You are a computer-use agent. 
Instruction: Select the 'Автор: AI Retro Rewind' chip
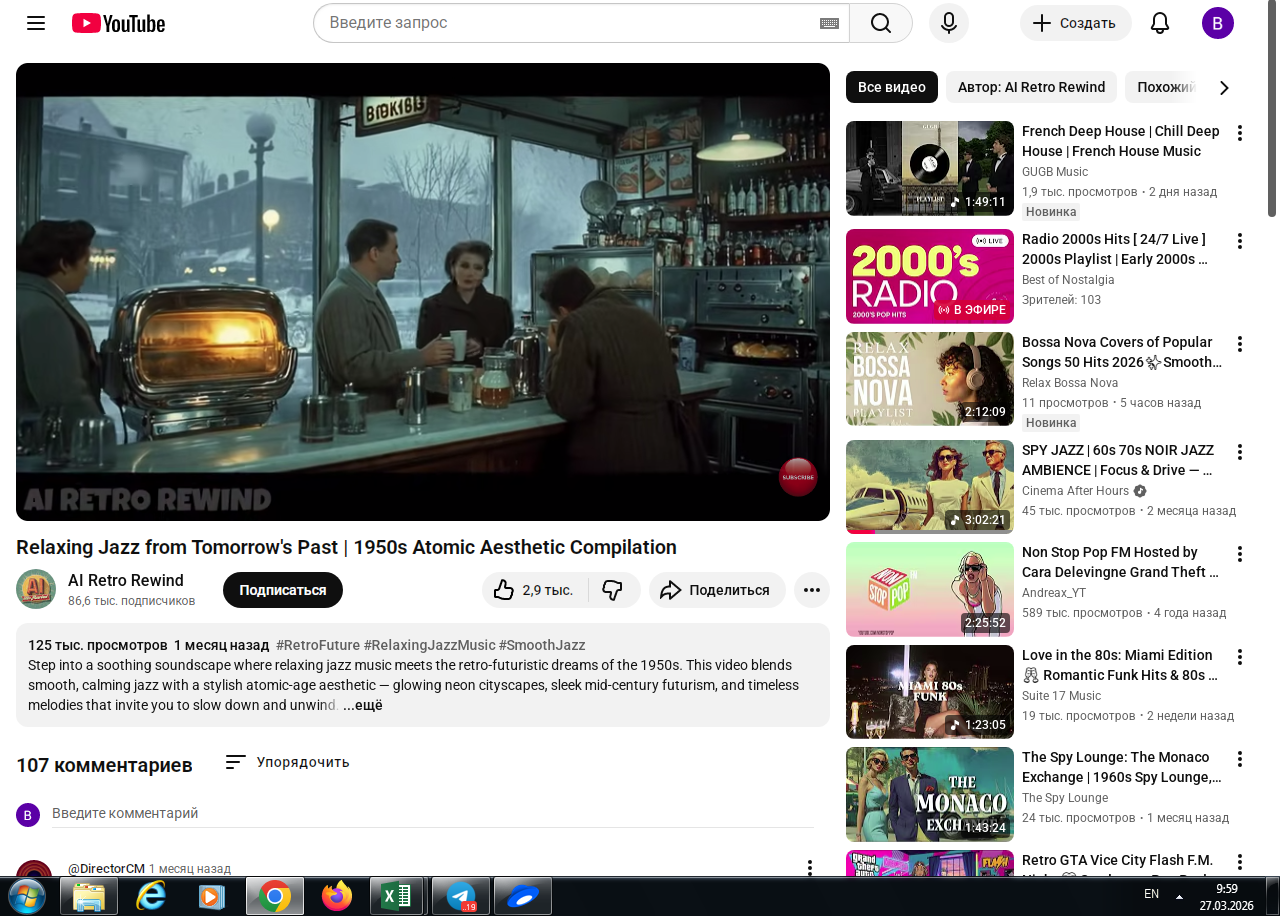(1031, 87)
